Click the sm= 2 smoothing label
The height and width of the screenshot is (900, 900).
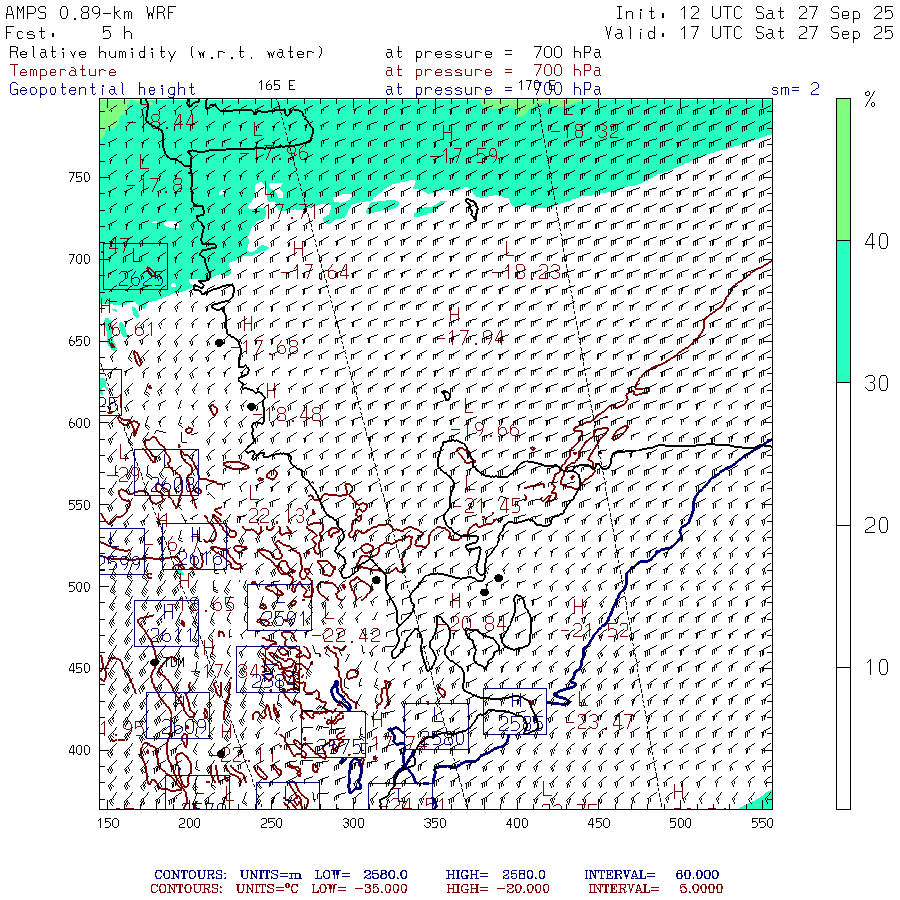[795, 89]
